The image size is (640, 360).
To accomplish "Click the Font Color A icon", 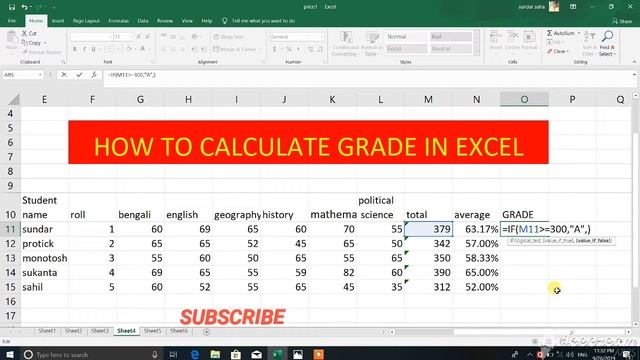I will tap(143, 49).
